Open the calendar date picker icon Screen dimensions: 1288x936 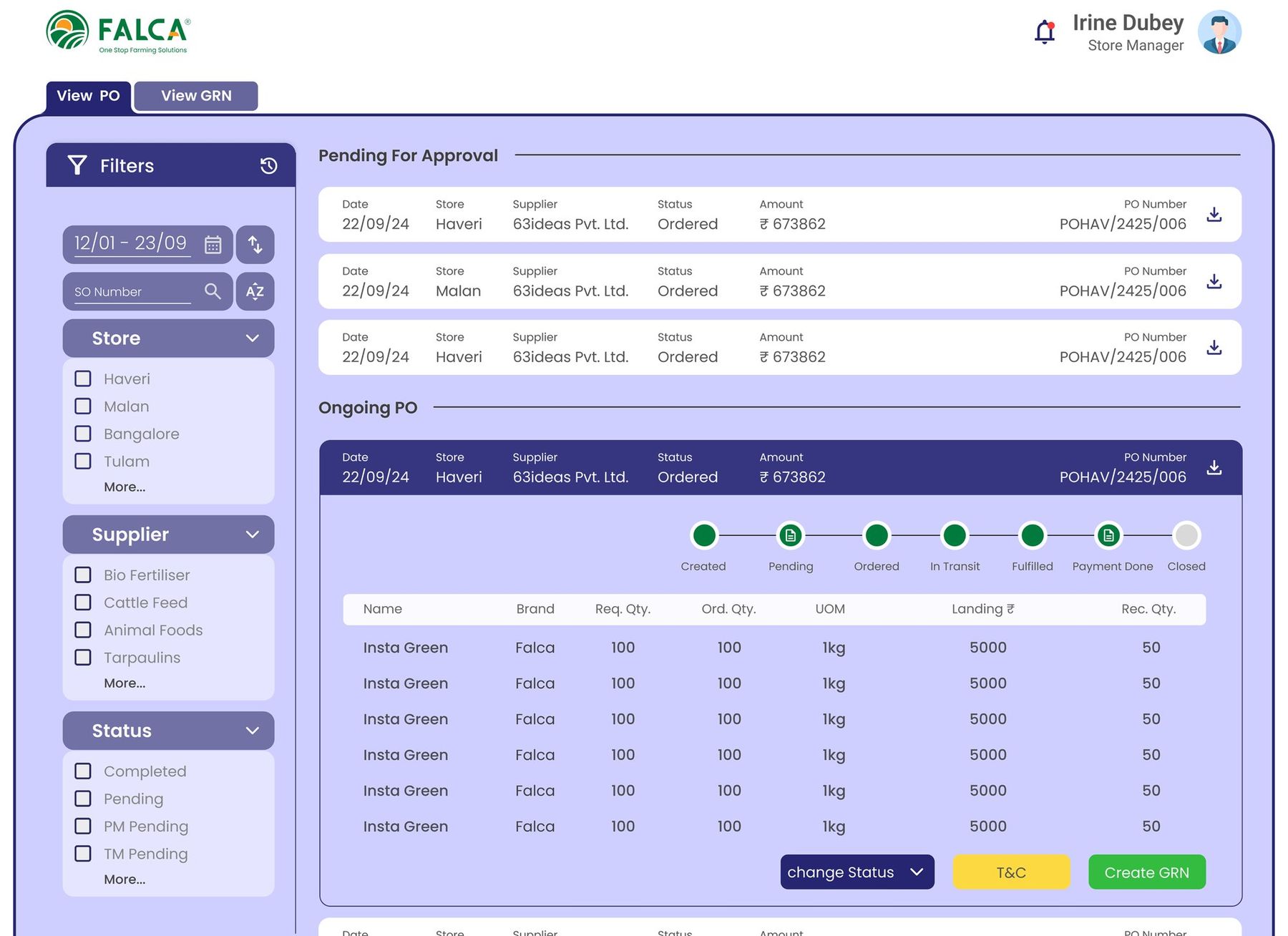(213, 245)
